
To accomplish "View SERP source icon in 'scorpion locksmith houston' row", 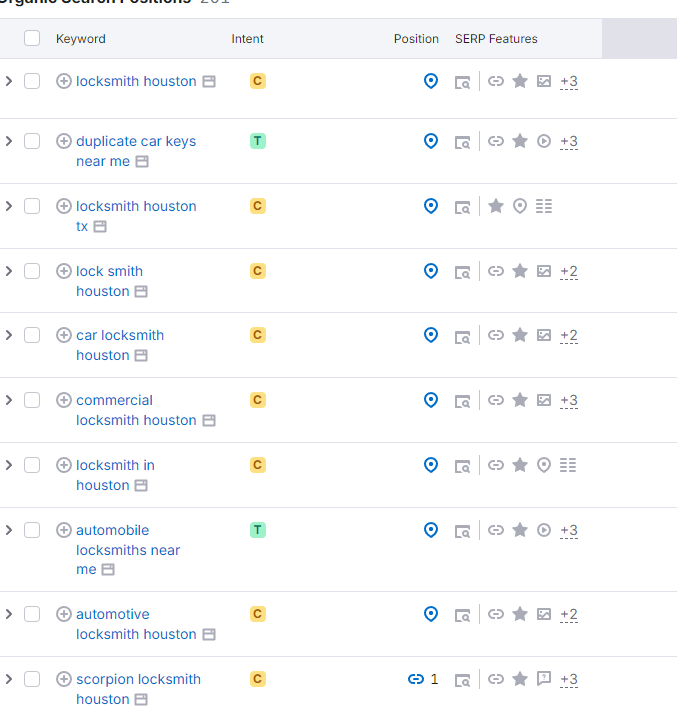I will (x=462, y=680).
